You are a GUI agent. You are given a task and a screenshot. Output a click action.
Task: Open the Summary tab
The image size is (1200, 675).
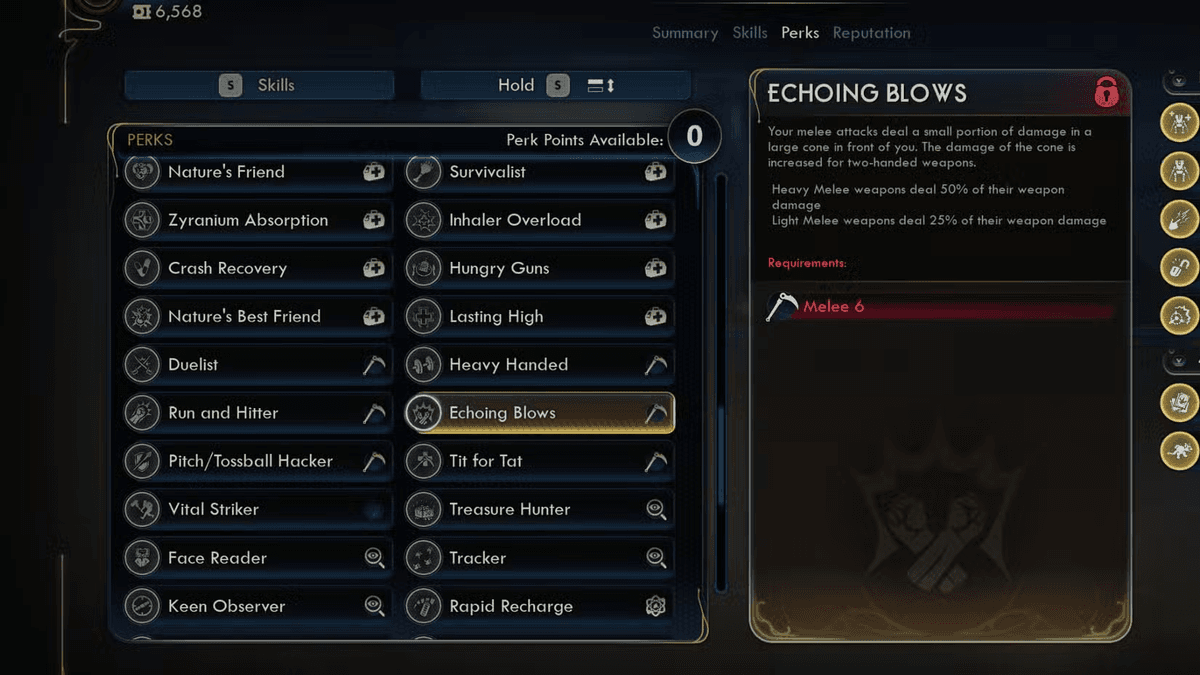point(685,33)
